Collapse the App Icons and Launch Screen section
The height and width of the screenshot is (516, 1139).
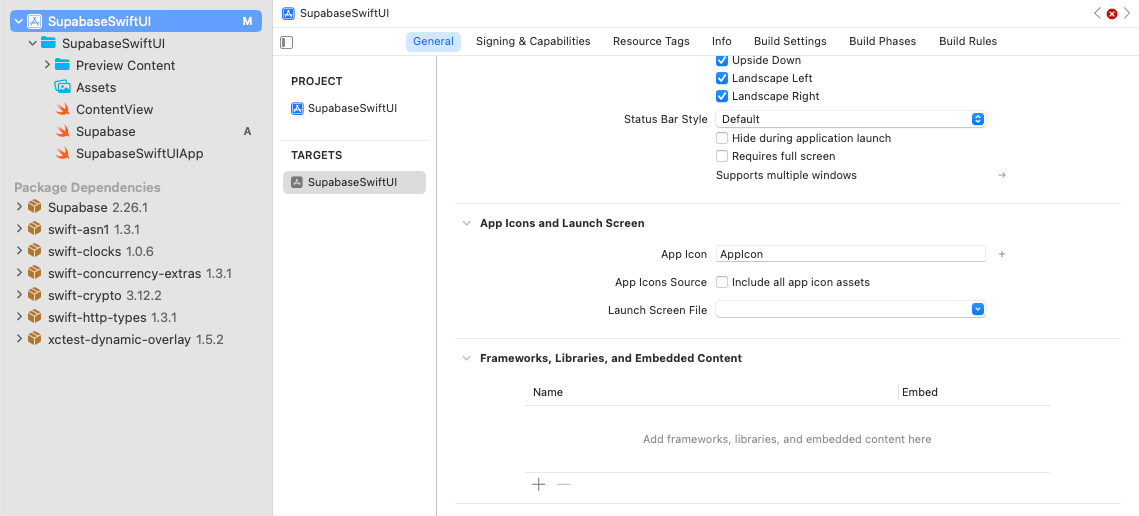(x=466, y=223)
